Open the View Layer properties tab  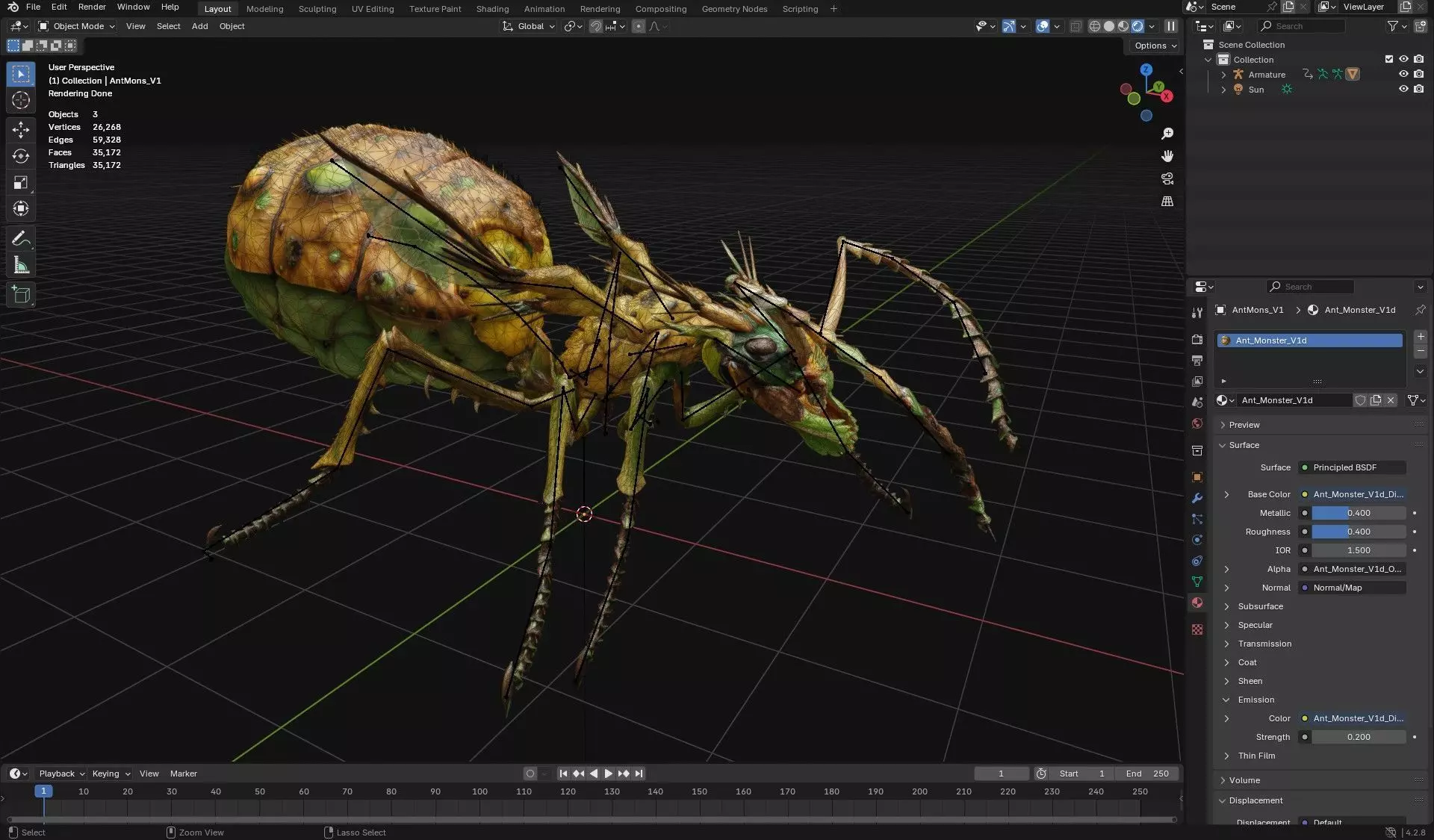(1197, 382)
